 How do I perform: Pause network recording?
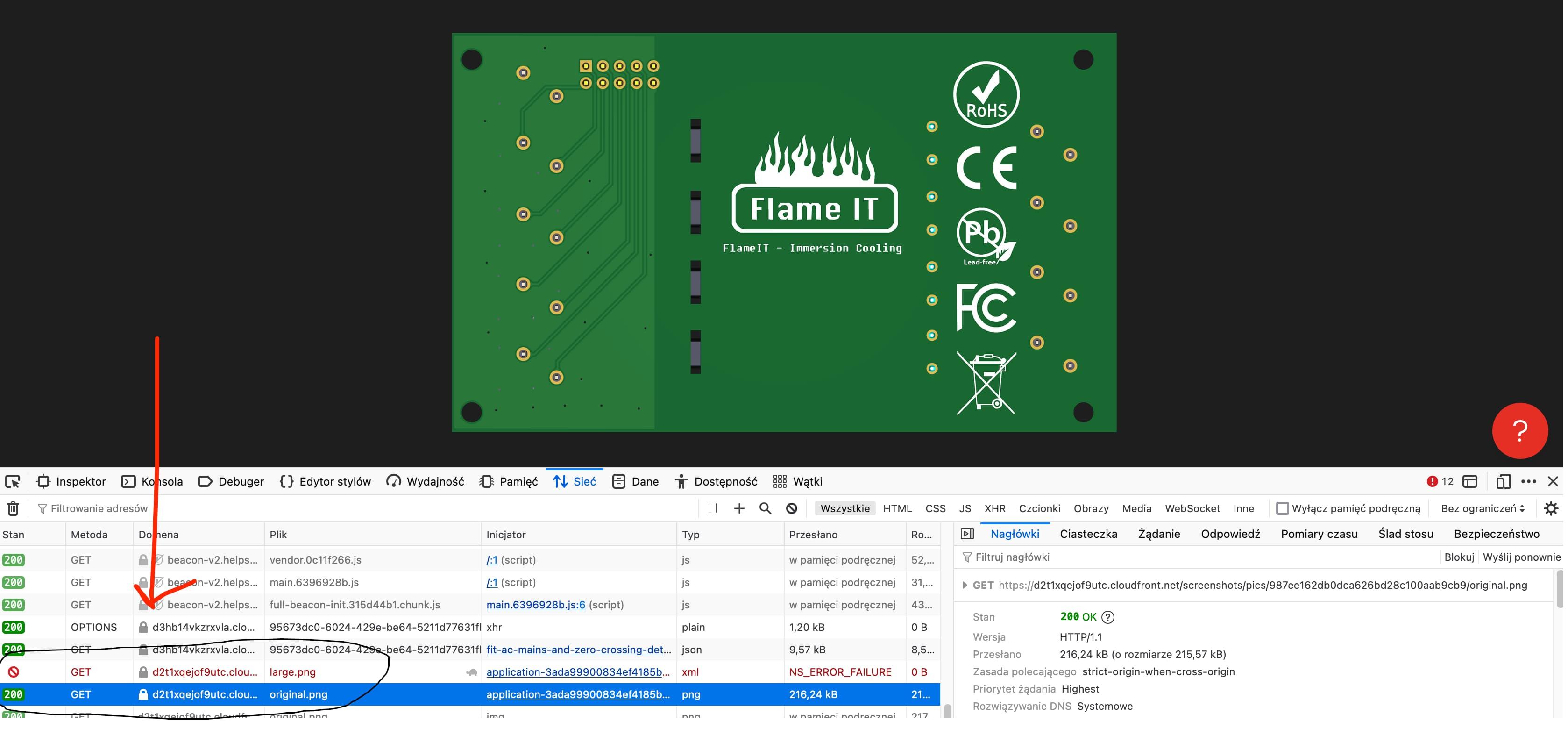click(x=713, y=508)
